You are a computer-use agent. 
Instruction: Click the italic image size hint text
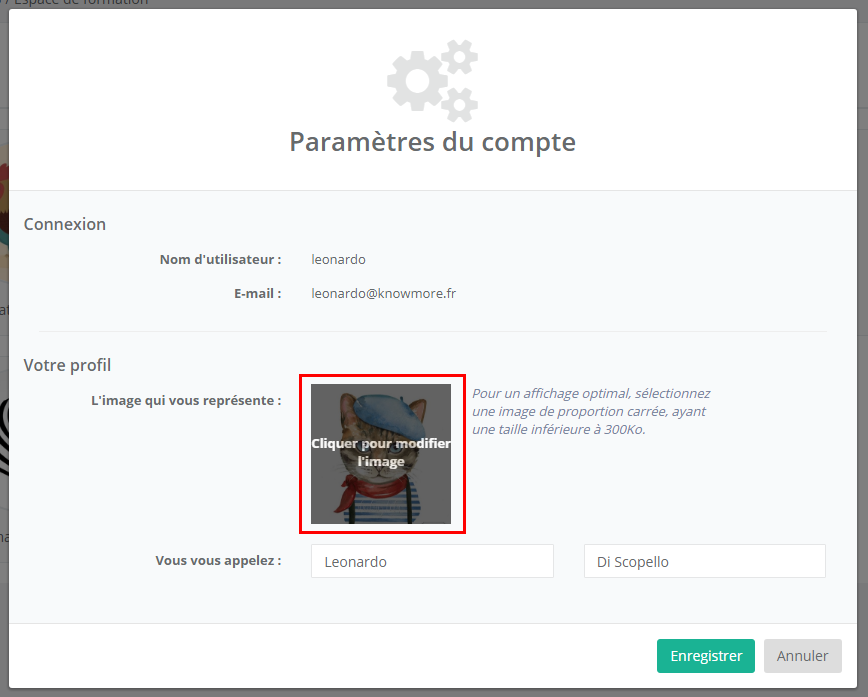[x=591, y=411]
